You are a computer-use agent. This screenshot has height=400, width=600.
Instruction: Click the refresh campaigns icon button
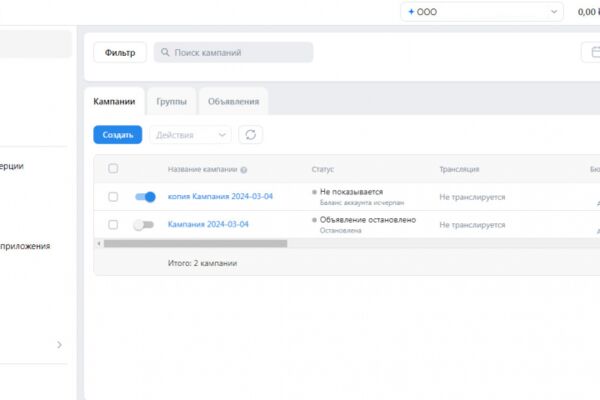(x=250, y=135)
